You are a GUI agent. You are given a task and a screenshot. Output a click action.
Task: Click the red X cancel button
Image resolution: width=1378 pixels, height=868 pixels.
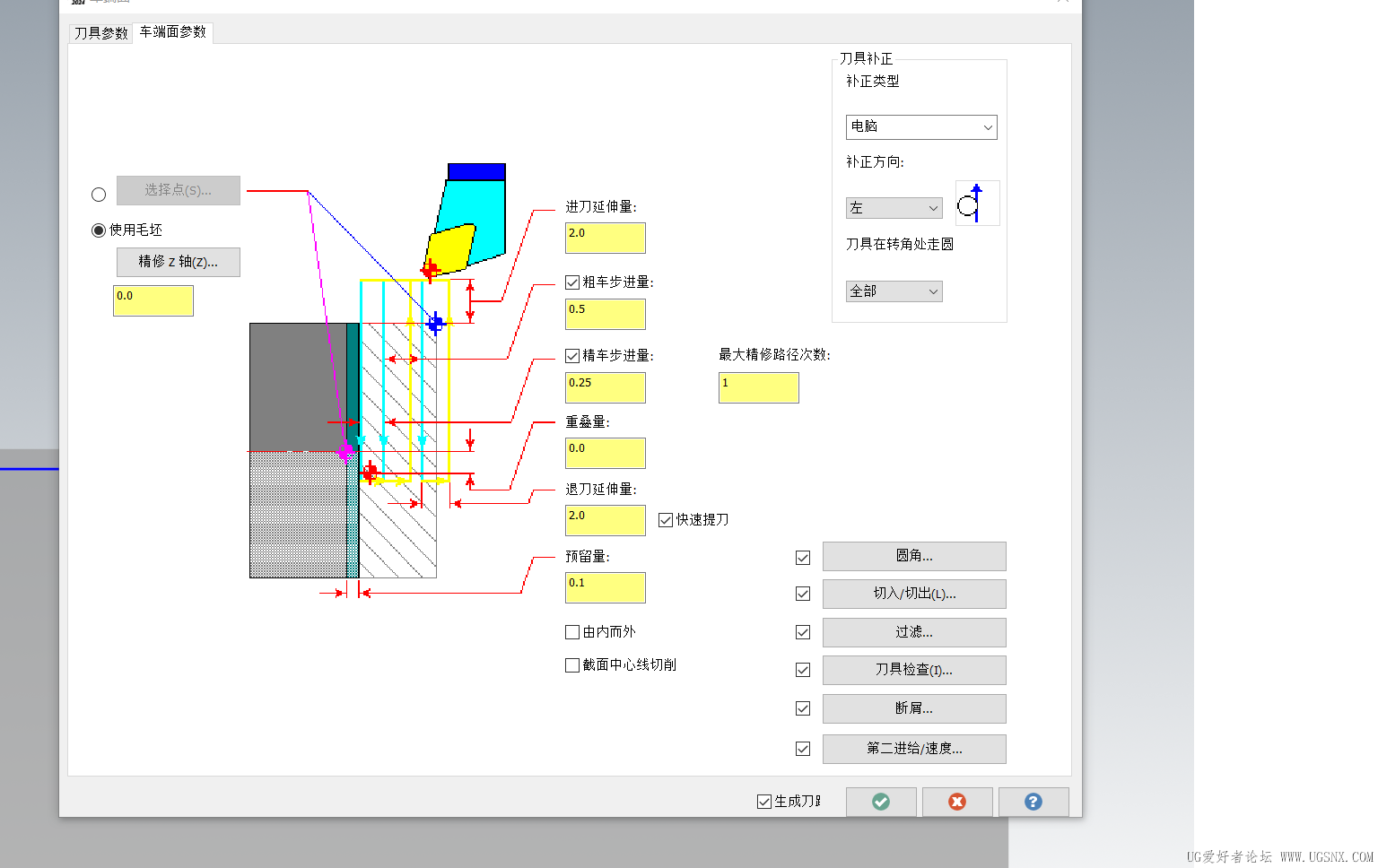956,802
